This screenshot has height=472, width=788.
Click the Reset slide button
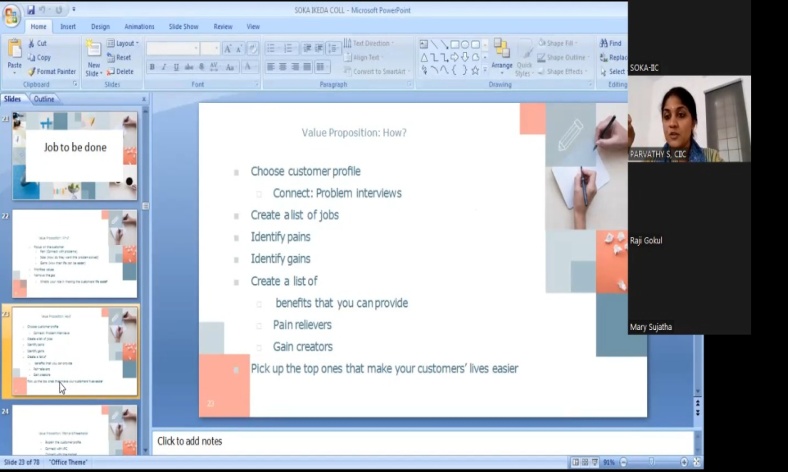point(120,58)
